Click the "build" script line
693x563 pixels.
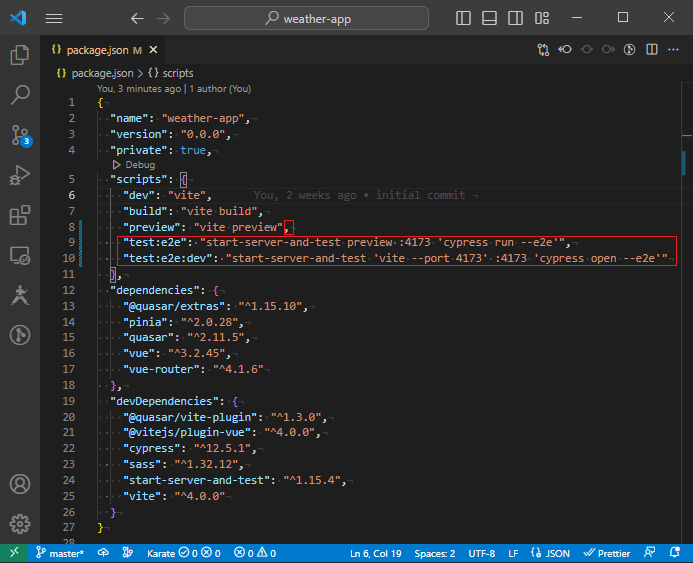[x=193, y=211]
